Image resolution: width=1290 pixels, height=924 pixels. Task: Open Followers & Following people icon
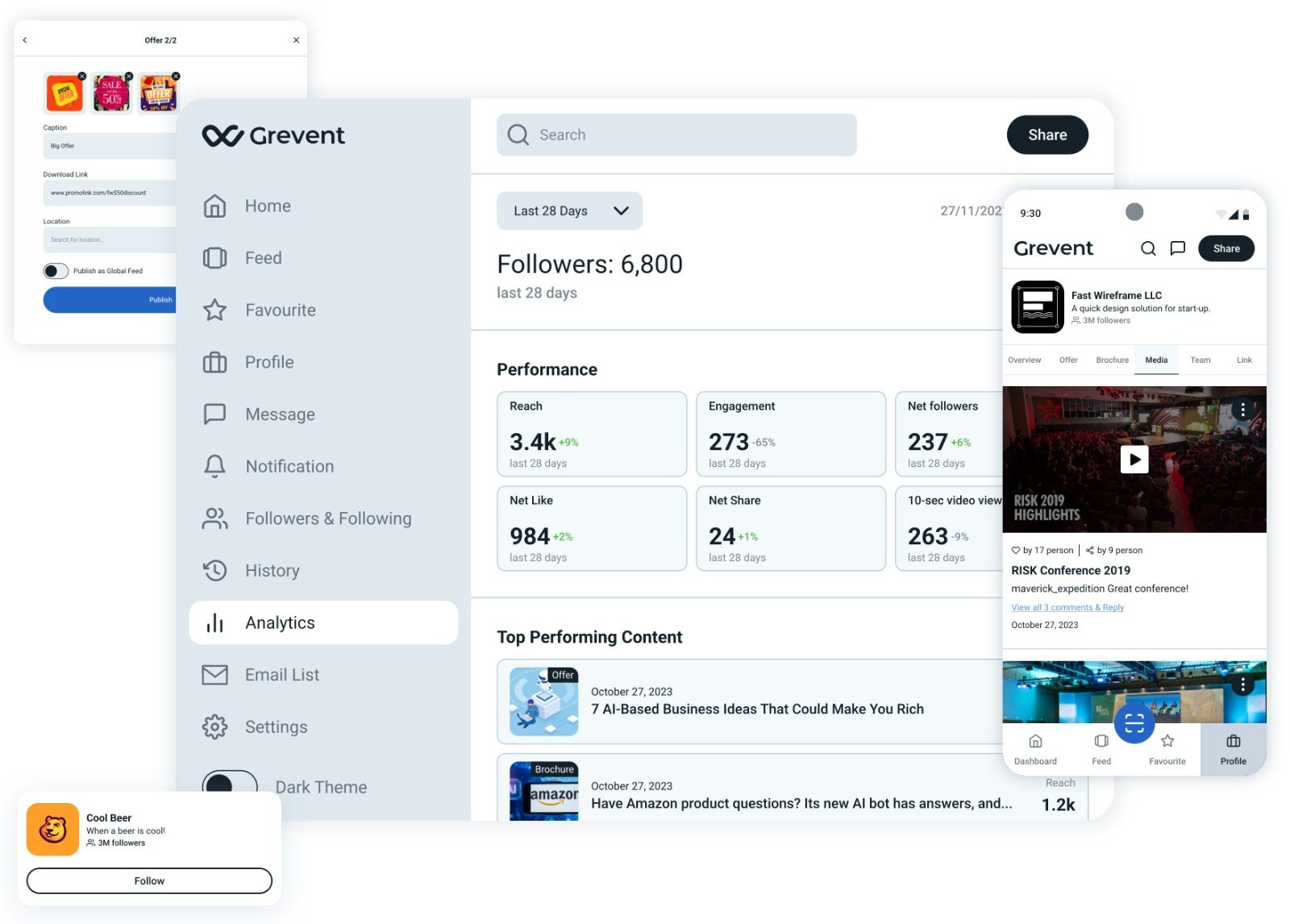pos(214,518)
